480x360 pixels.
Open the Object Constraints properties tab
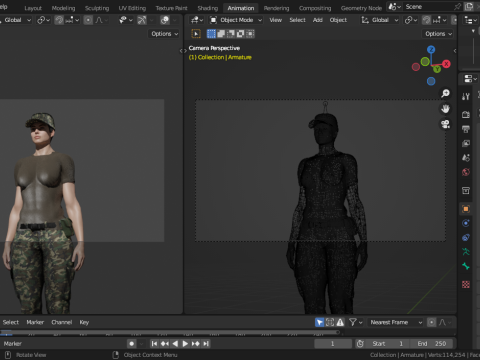(x=466, y=237)
